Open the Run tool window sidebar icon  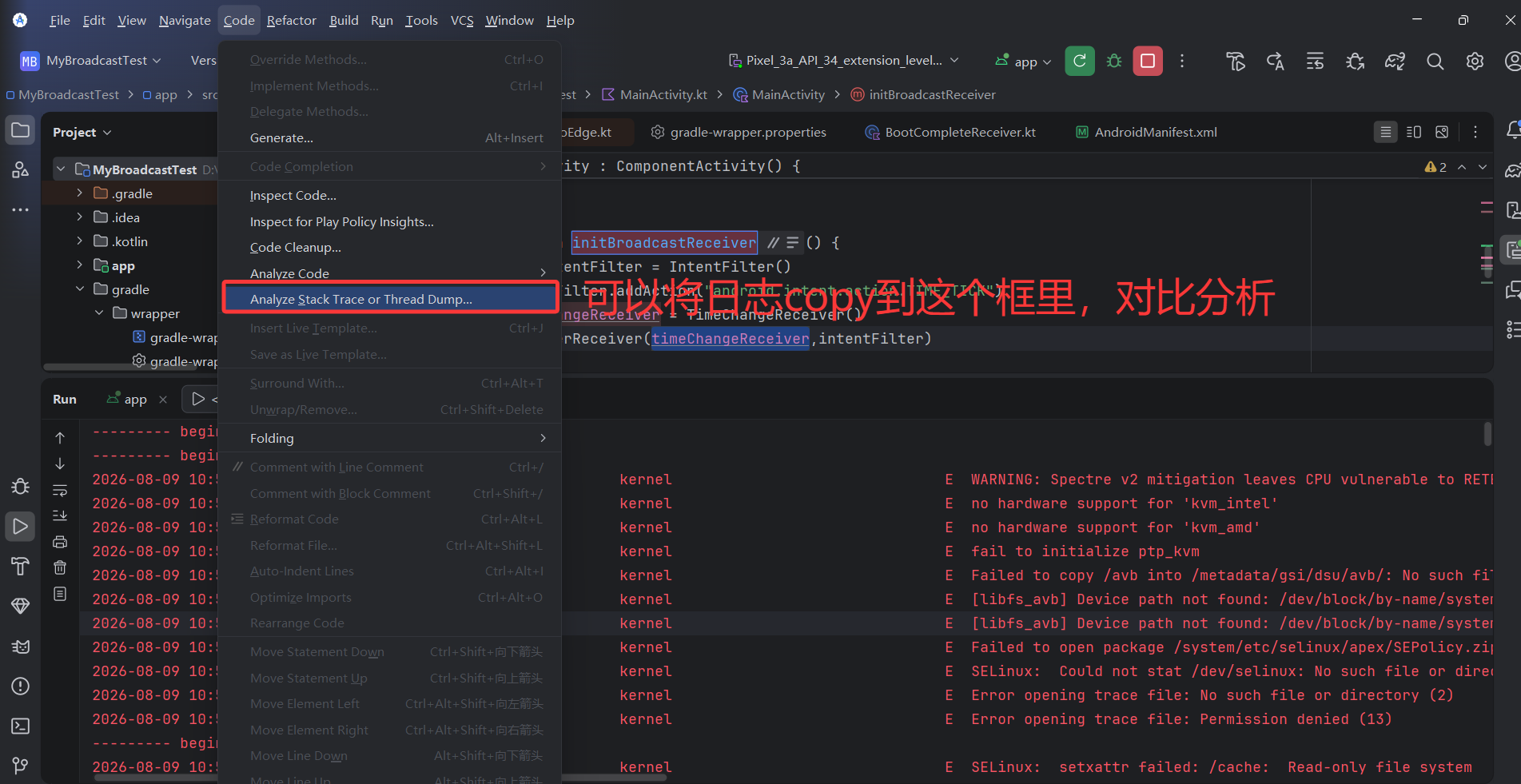coord(21,526)
